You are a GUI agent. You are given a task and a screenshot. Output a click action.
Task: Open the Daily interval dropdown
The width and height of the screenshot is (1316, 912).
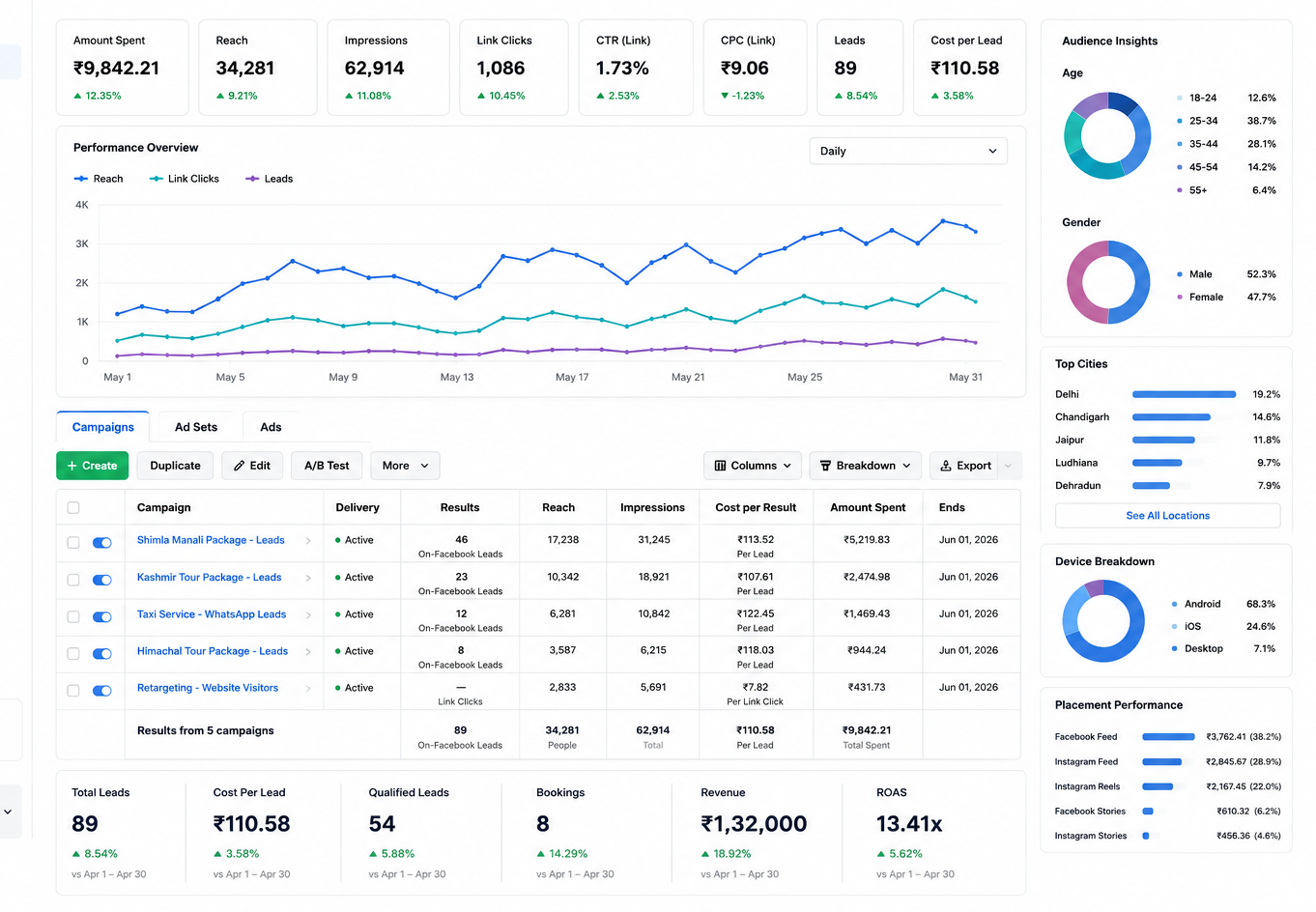point(908,151)
